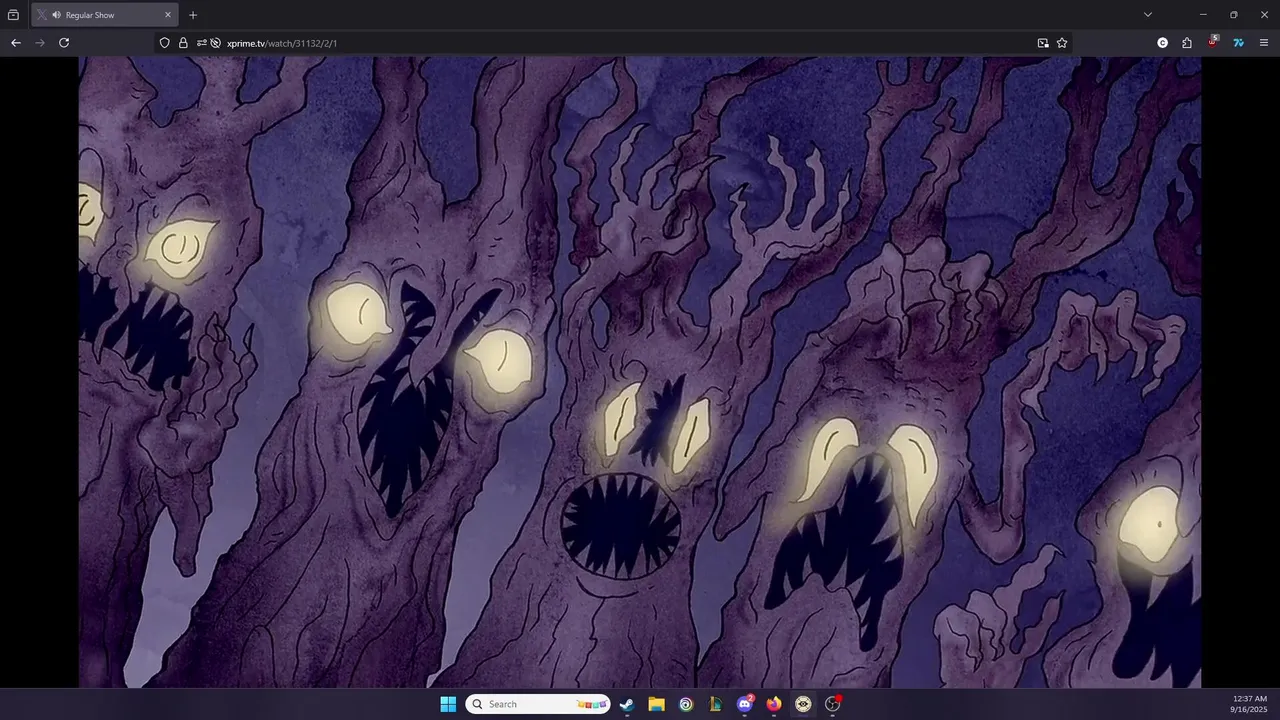Open the Extensions puzzle menu
Viewport: 1280px width, 720px height.
pos(1187,43)
